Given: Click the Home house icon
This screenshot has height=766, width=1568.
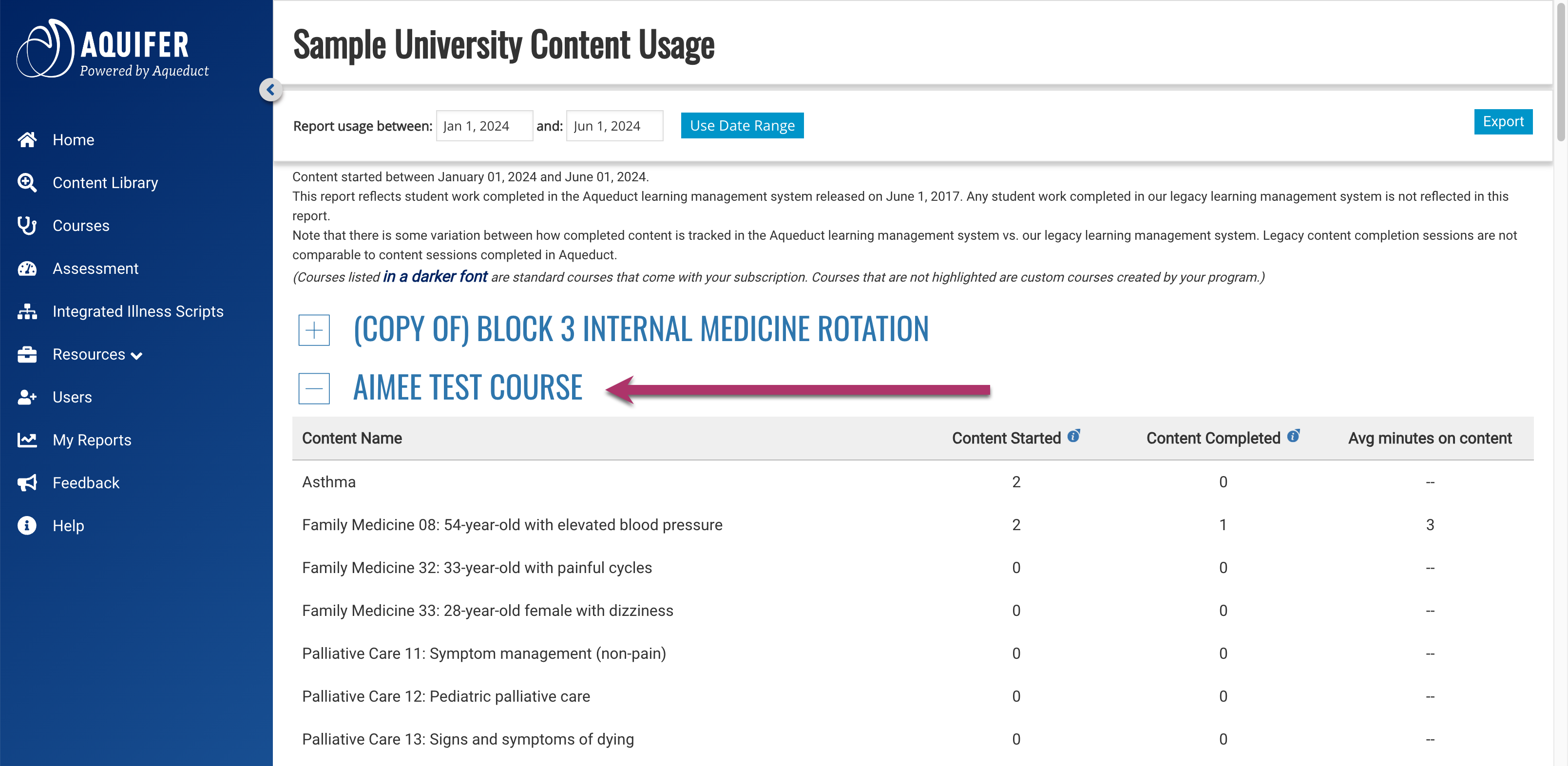Looking at the screenshot, I should [x=27, y=140].
